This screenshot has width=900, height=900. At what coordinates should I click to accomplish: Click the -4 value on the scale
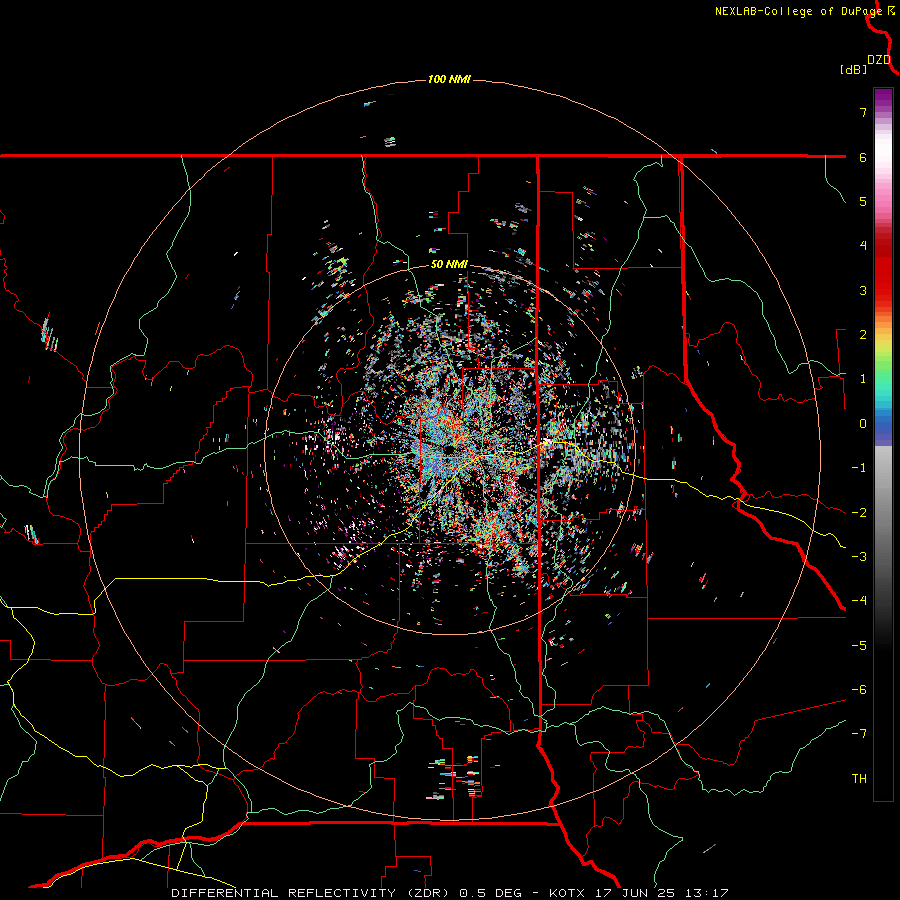click(x=859, y=601)
